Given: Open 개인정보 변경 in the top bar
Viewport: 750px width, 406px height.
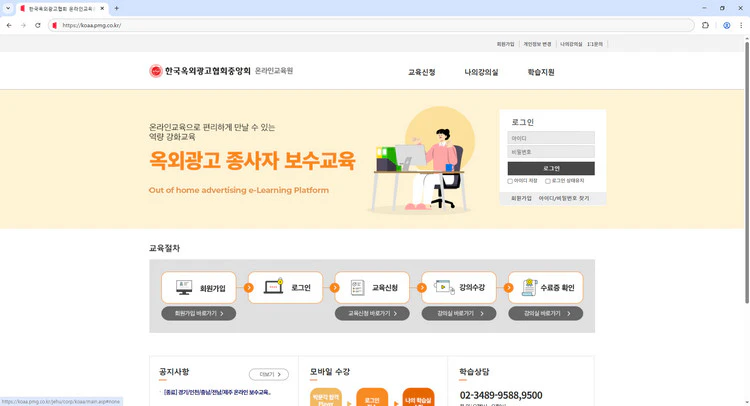Looking at the screenshot, I should [x=537, y=44].
